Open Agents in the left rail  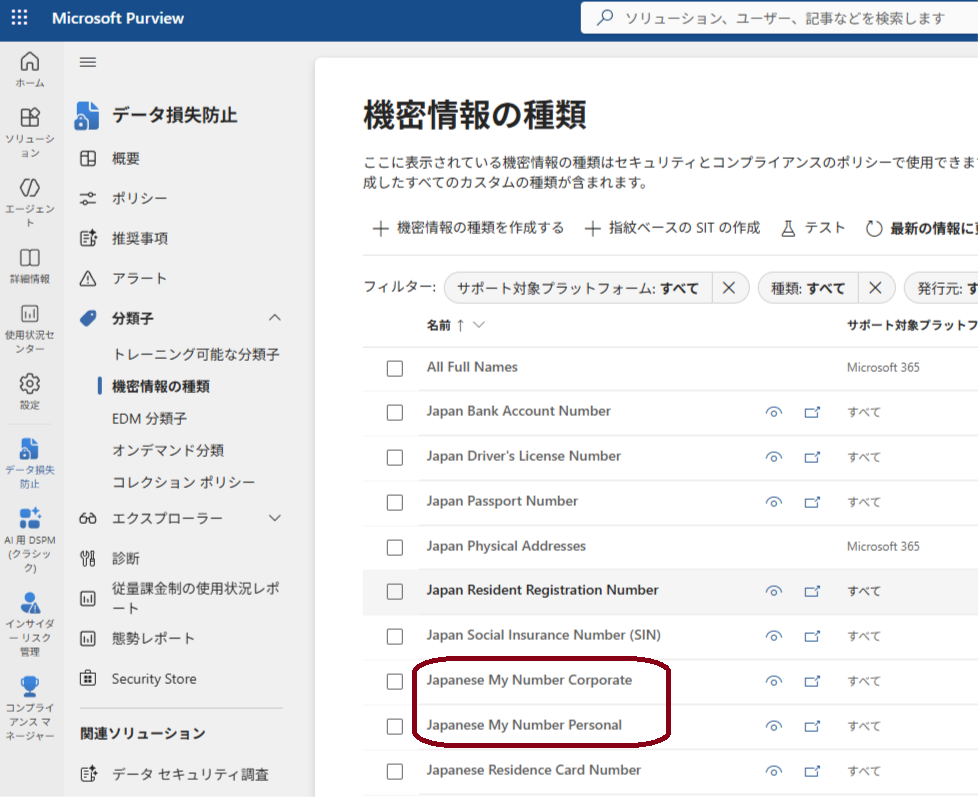point(30,202)
